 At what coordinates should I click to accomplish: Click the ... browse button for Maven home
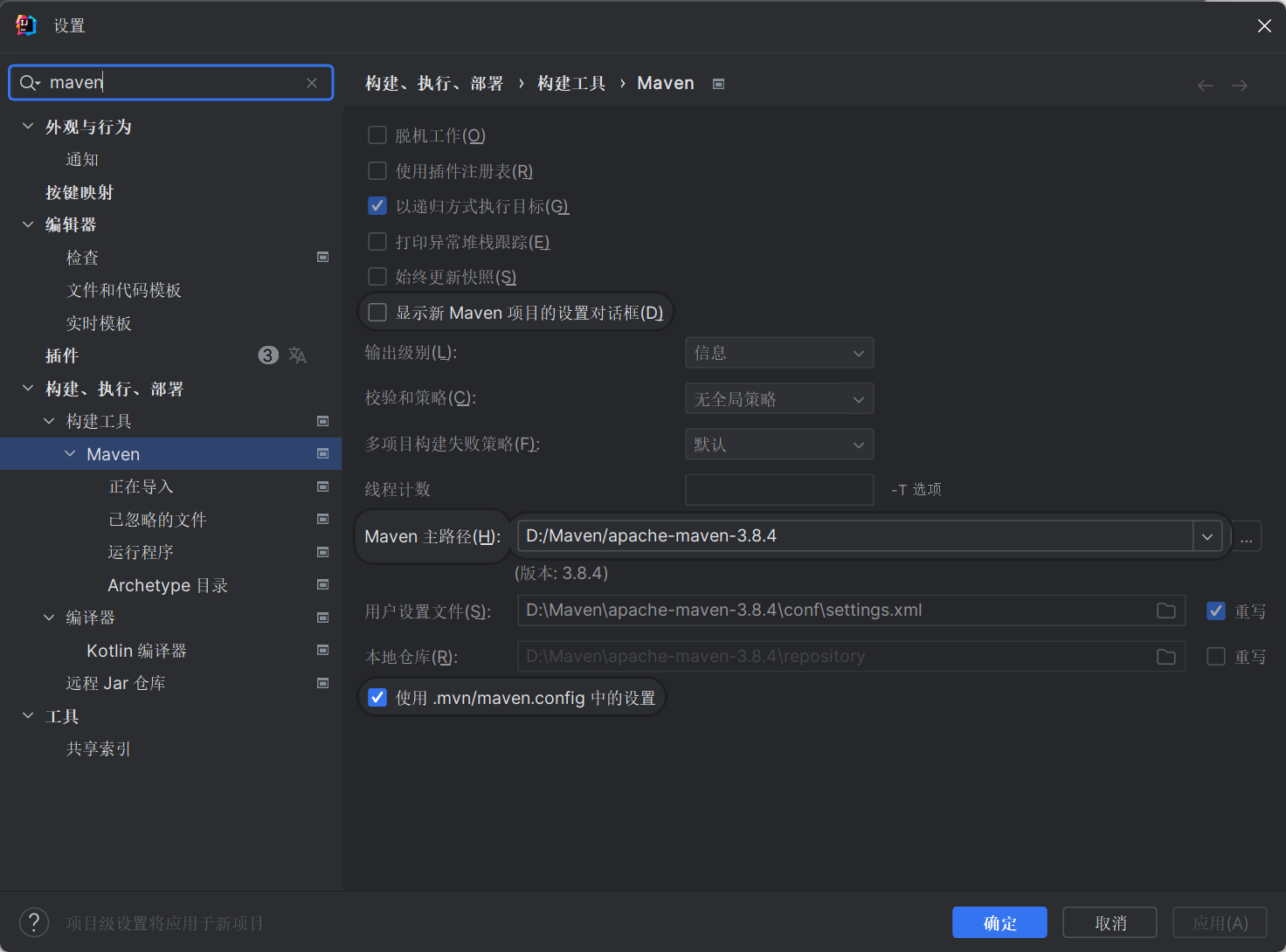tap(1247, 536)
